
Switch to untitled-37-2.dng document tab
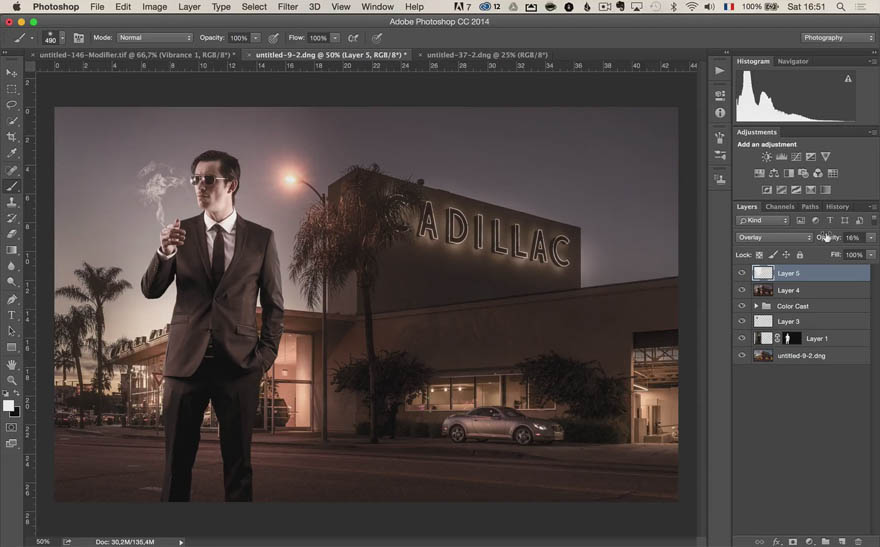487,55
